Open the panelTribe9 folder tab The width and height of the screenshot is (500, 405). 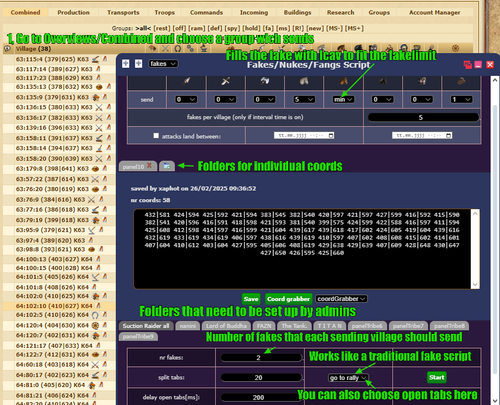coord(138,337)
